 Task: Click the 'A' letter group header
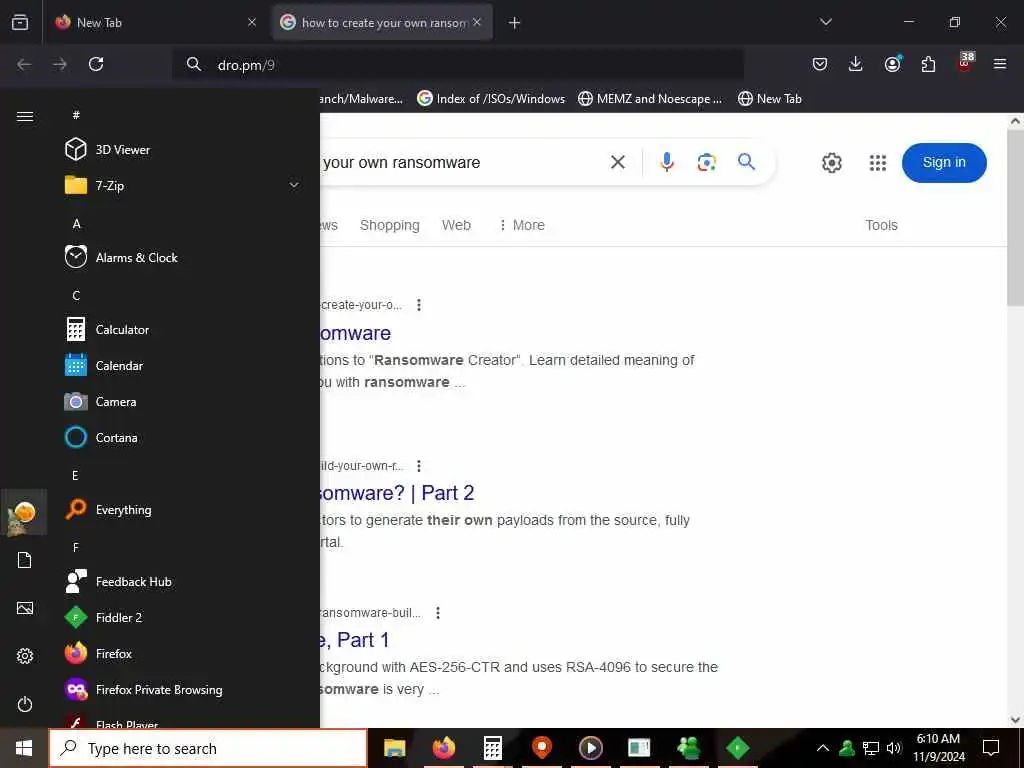pos(76,223)
